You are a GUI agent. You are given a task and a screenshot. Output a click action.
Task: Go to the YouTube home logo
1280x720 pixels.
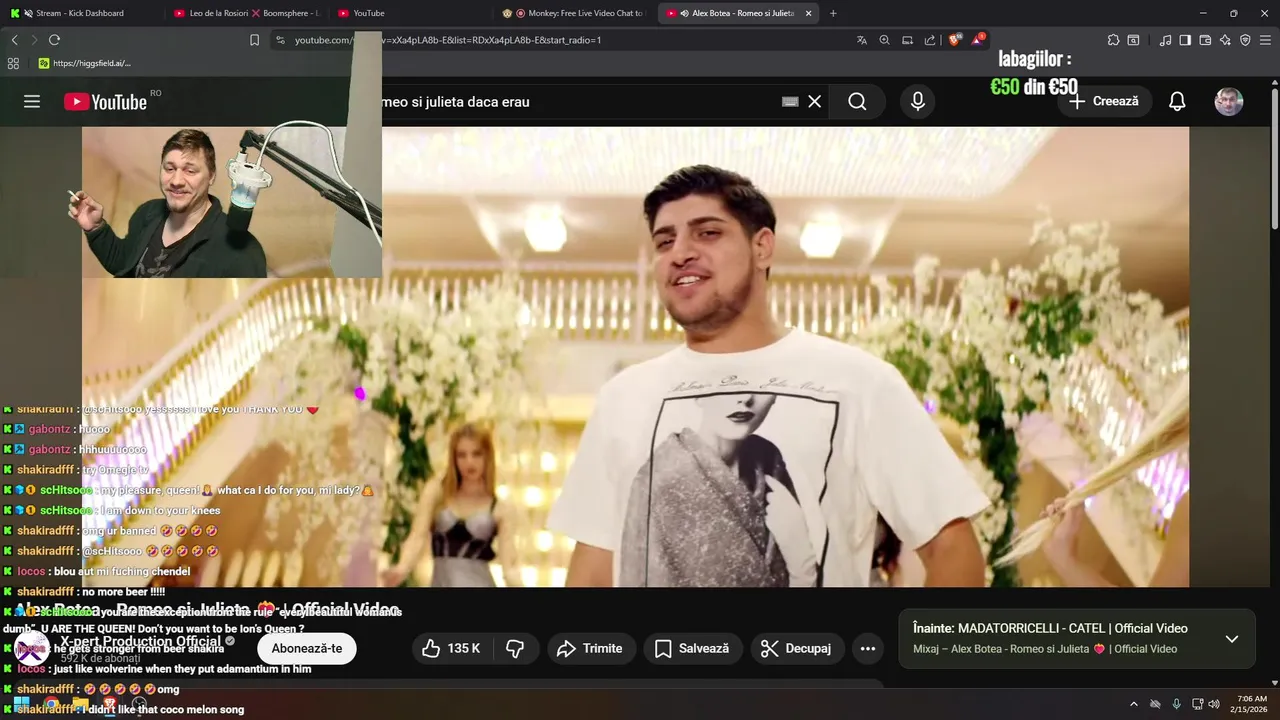point(106,101)
